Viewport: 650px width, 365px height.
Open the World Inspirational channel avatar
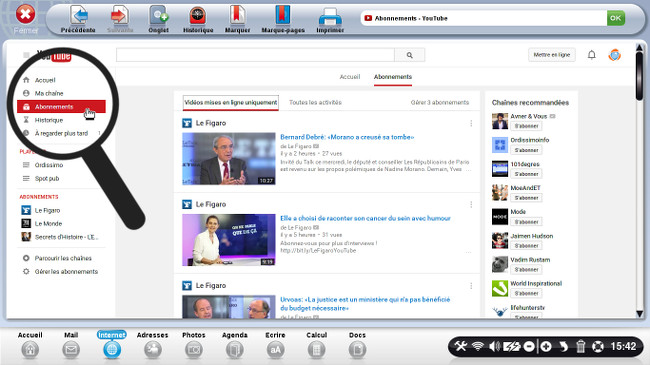tap(500, 288)
